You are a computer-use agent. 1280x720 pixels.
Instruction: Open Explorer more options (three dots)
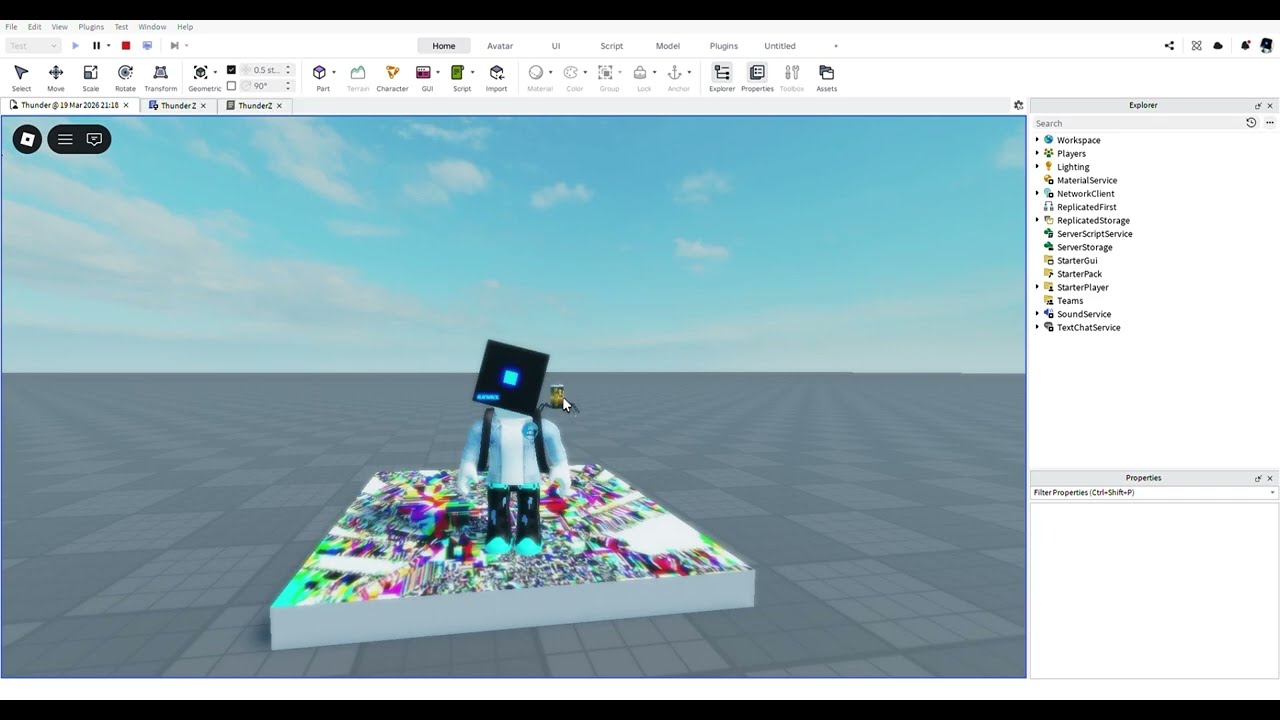(x=1270, y=123)
